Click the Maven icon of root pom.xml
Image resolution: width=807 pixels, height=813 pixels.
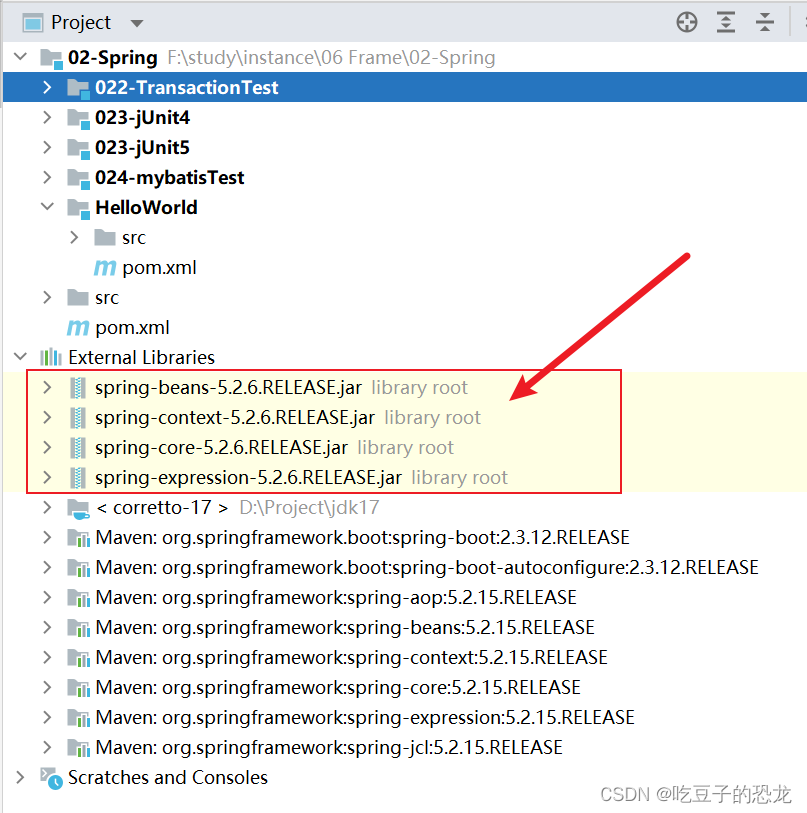pos(78,328)
